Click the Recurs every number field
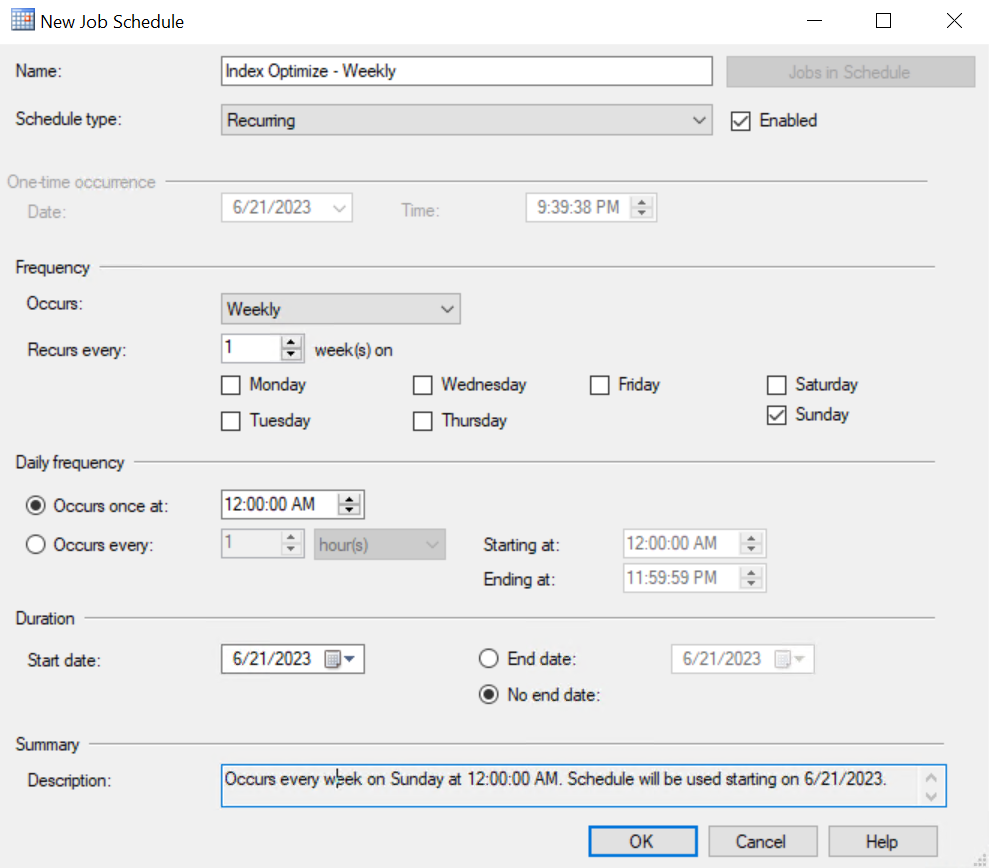This screenshot has width=989, height=868. pos(251,348)
